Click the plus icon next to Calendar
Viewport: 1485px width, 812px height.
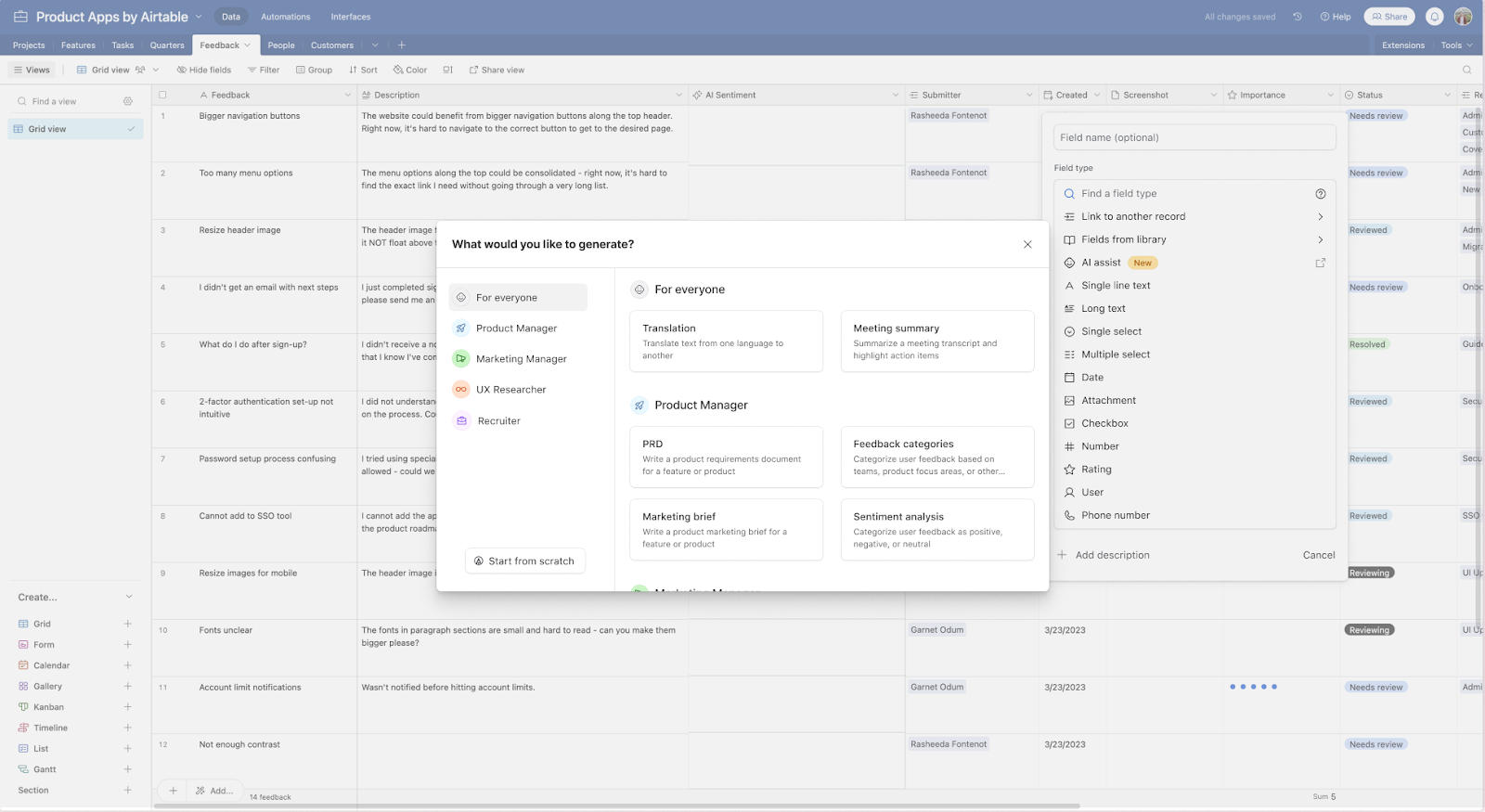click(128, 665)
